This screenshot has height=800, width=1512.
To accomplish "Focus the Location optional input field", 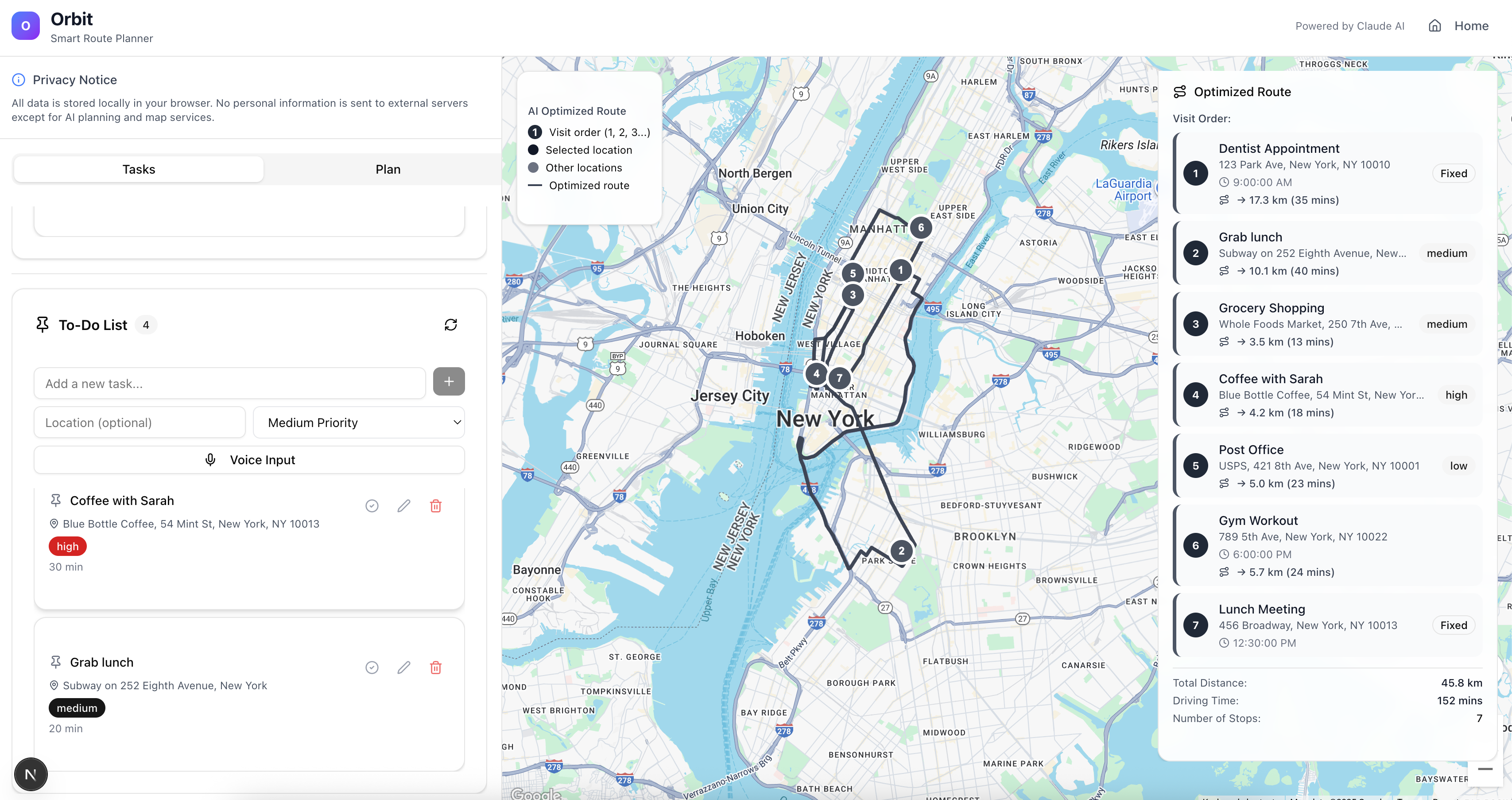I will pos(140,423).
